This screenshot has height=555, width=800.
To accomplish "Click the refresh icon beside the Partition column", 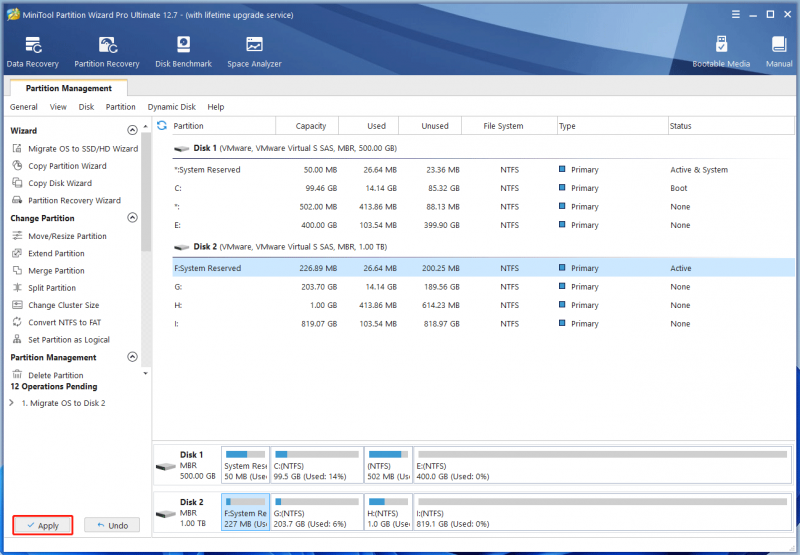I will (x=162, y=125).
